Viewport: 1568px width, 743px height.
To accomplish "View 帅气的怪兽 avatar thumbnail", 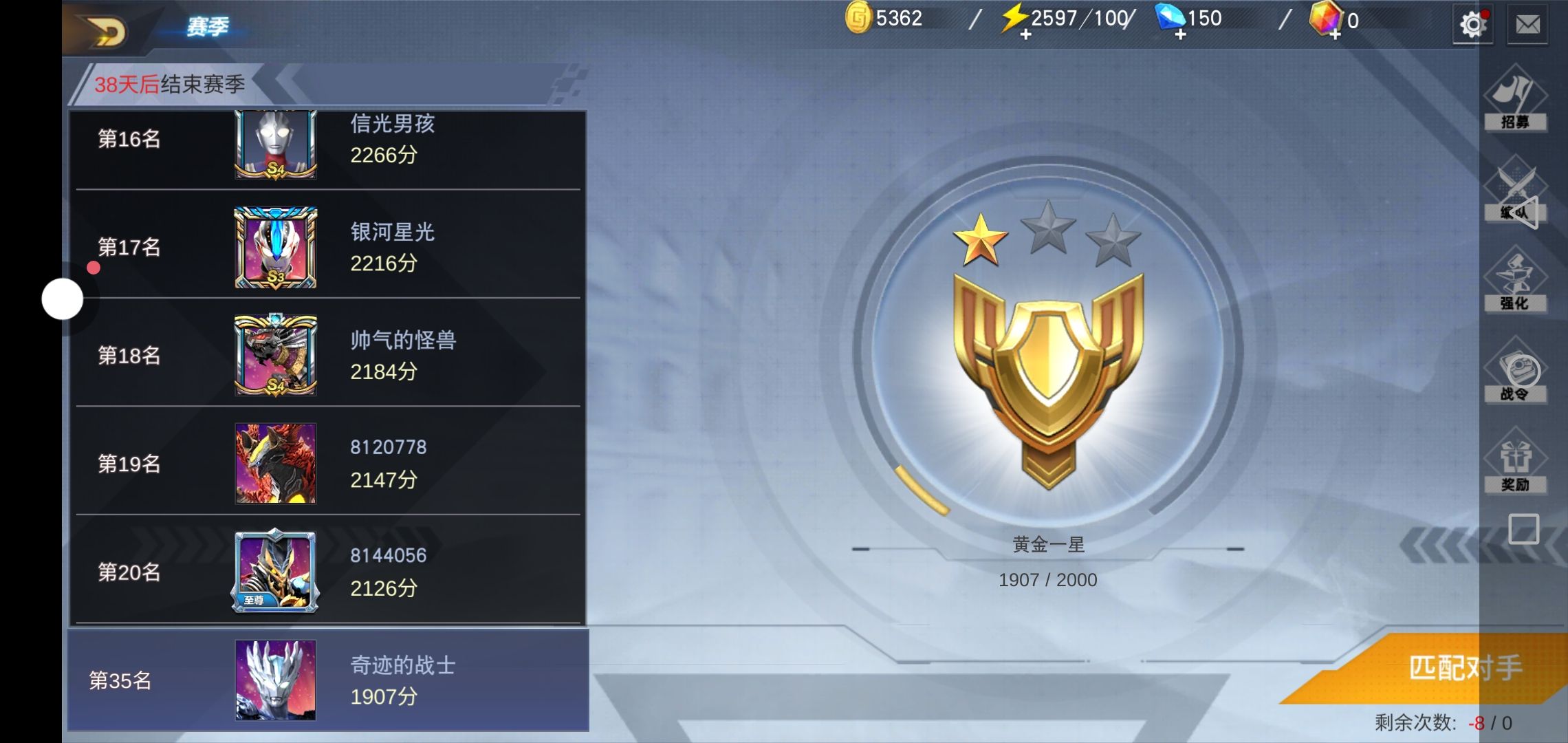I will pyautogui.click(x=276, y=355).
